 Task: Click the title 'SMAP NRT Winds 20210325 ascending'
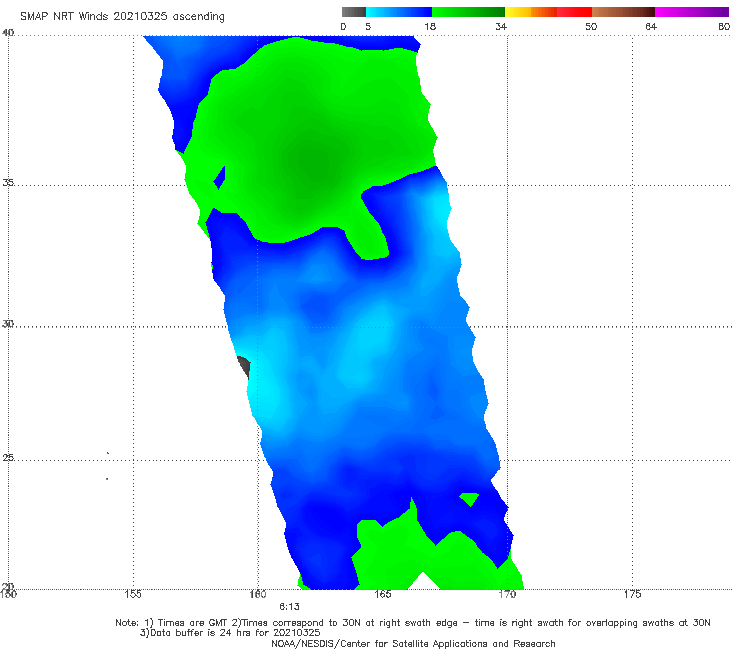click(122, 16)
